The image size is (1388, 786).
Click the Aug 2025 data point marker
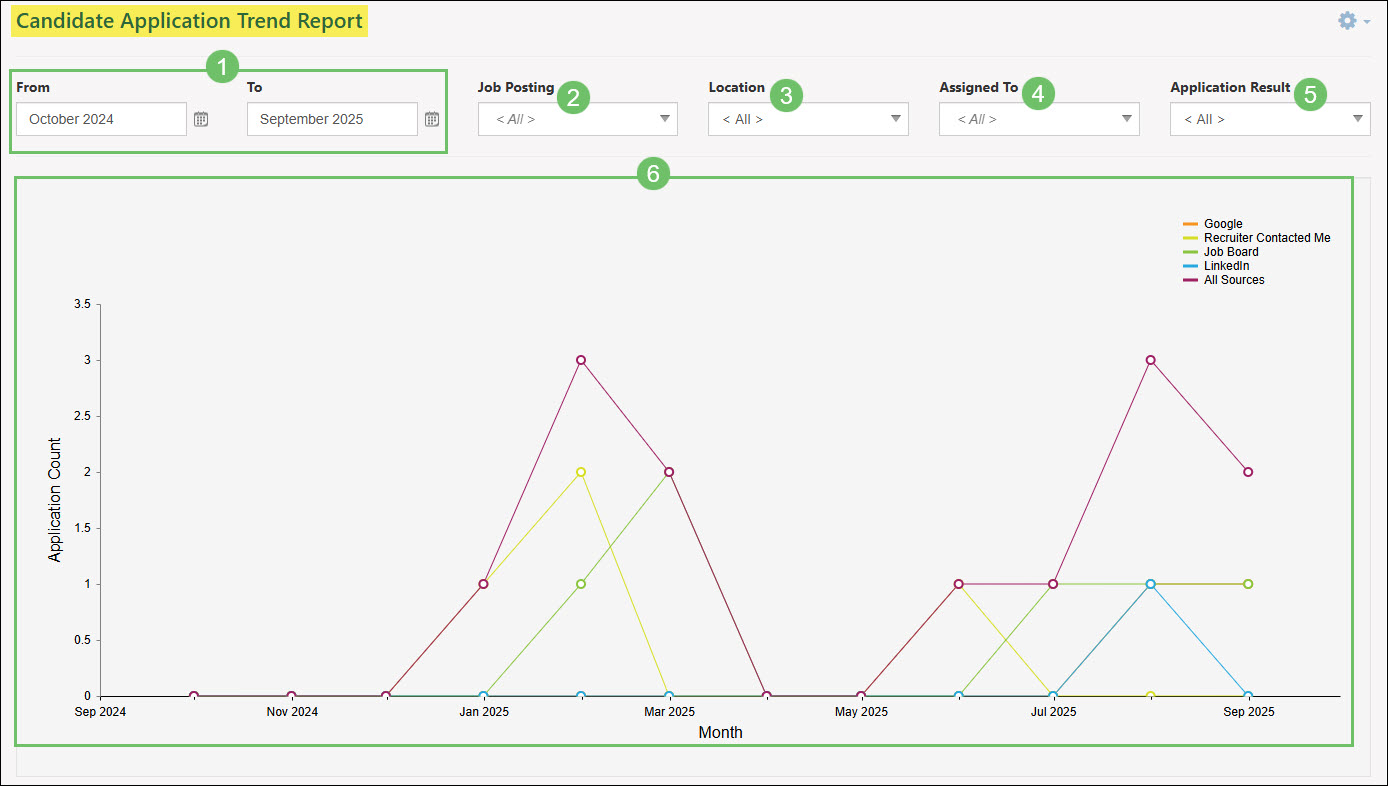click(x=1150, y=360)
